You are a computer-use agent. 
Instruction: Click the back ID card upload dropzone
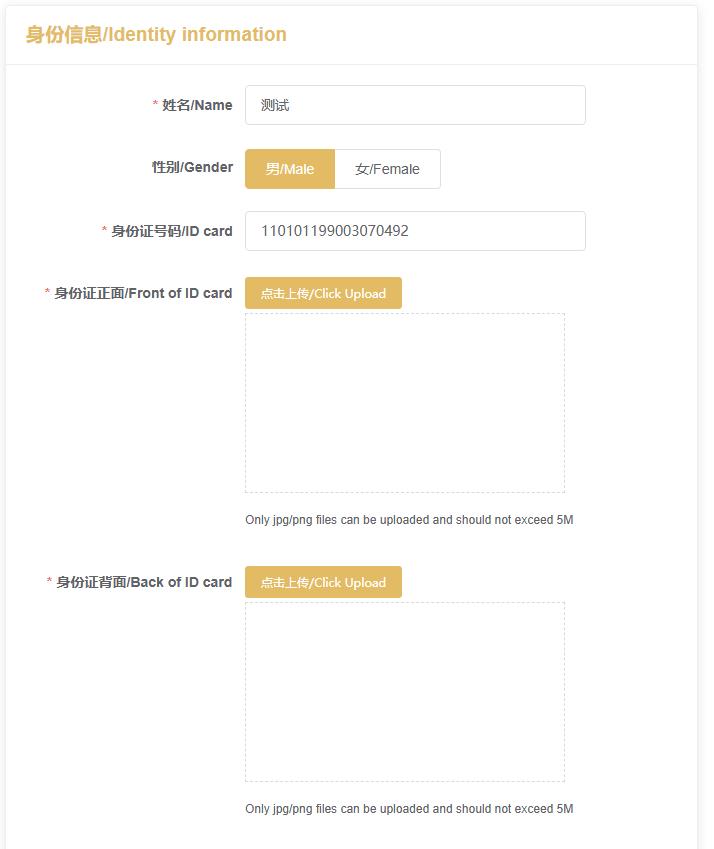pyautogui.click(x=405, y=690)
